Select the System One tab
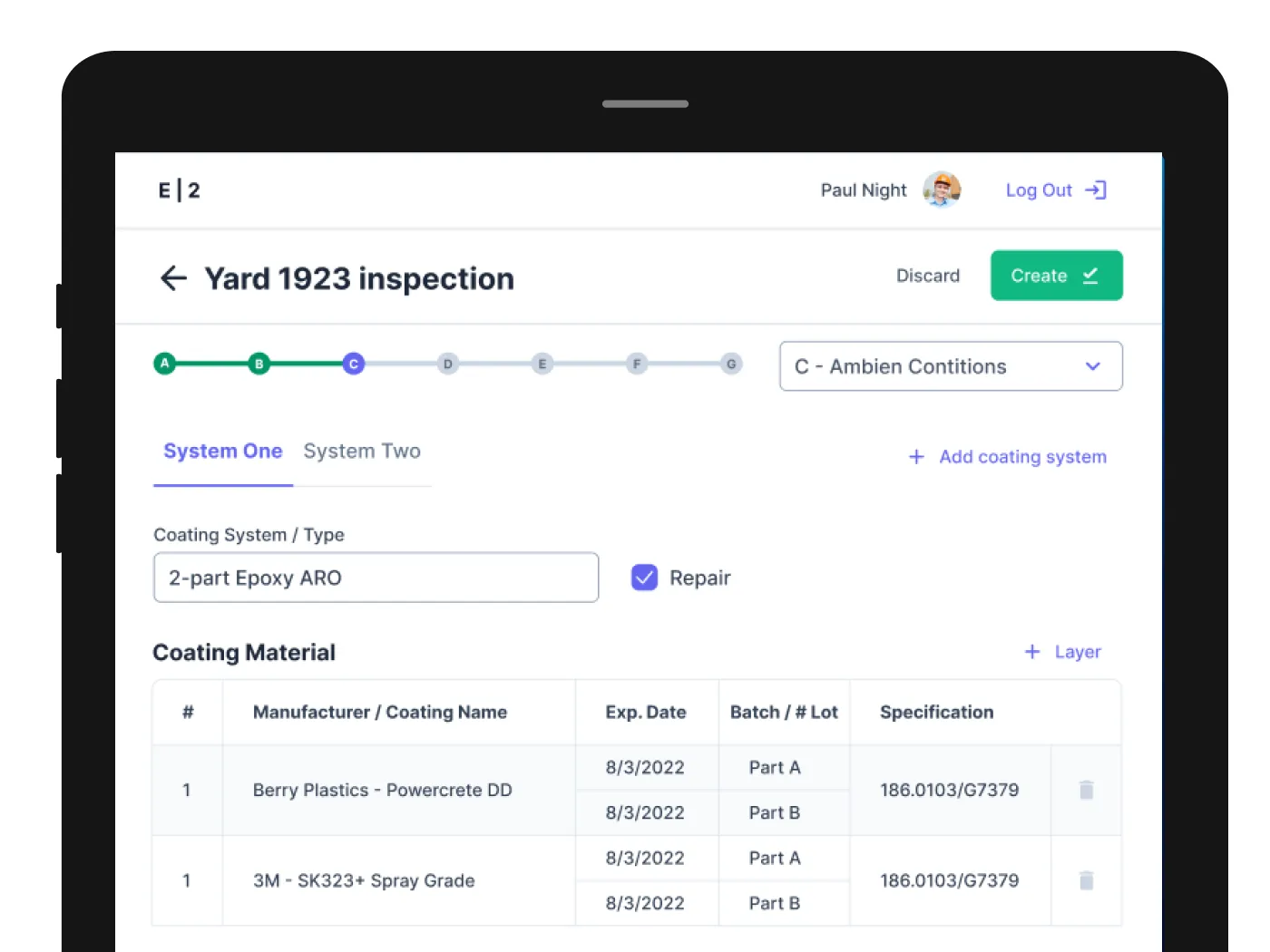This screenshot has width=1270, height=952. pyautogui.click(x=223, y=452)
